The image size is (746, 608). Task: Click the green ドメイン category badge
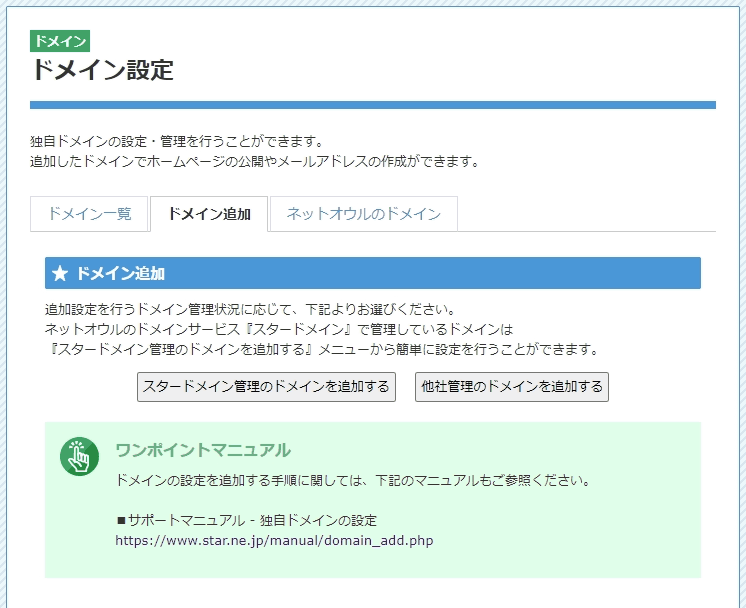[x=60, y=41]
